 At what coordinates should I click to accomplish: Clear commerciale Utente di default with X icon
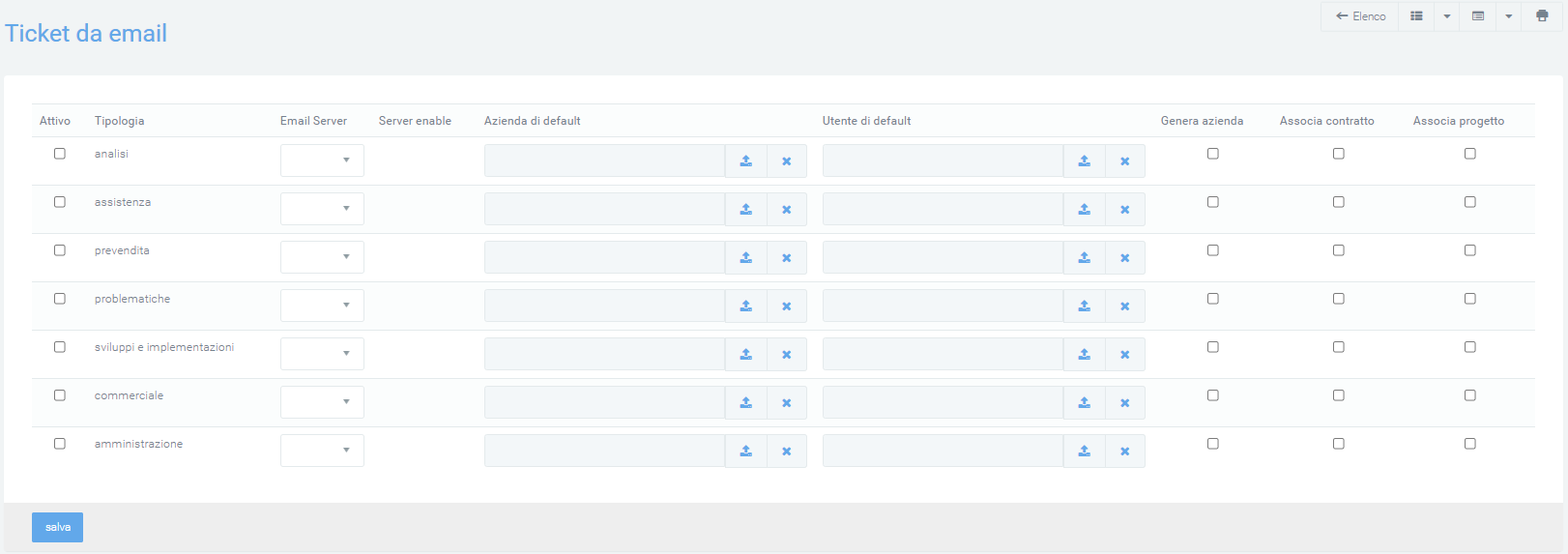[1125, 403]
